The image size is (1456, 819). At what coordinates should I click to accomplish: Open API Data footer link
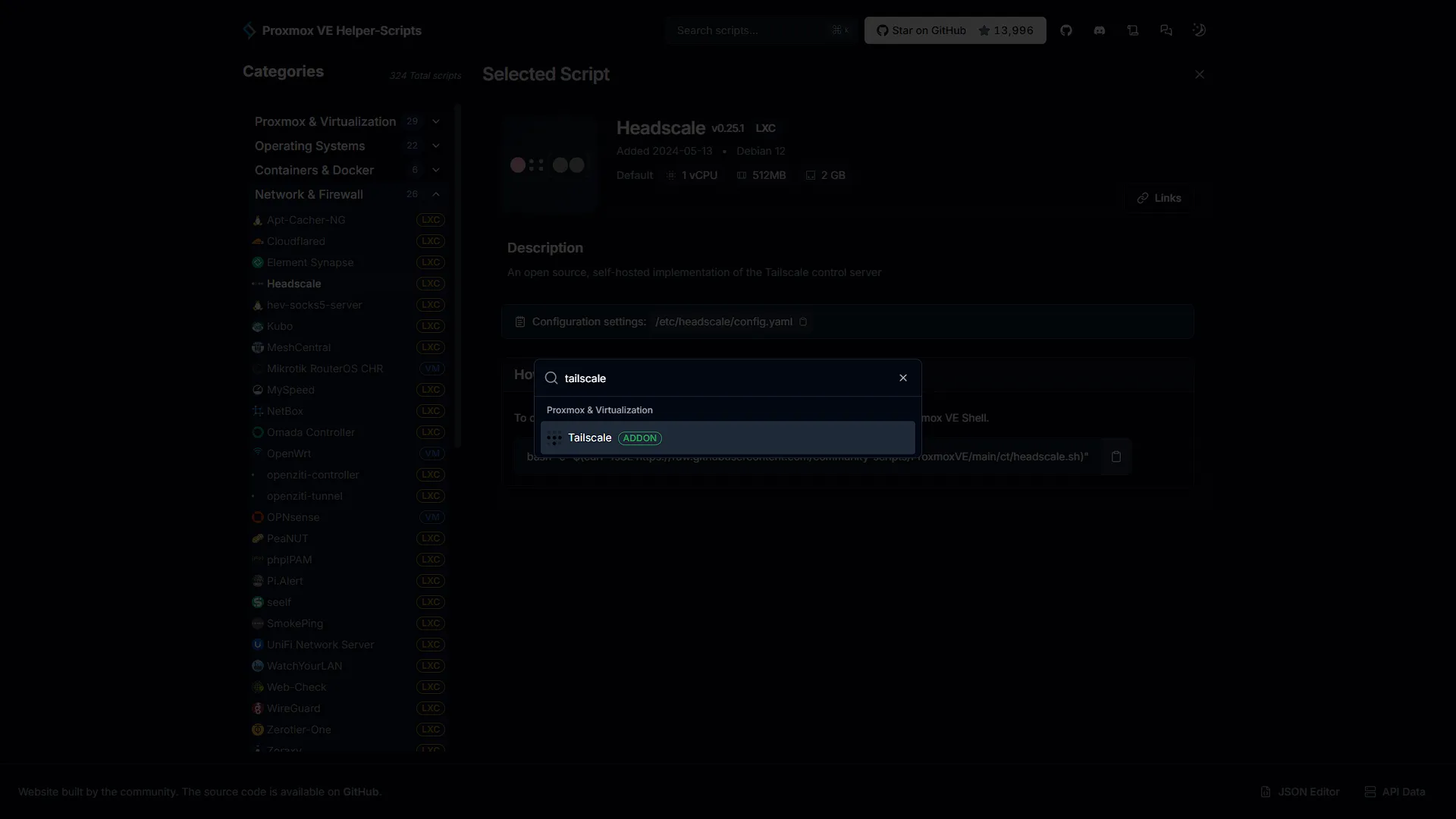(x=1395, y=792)
